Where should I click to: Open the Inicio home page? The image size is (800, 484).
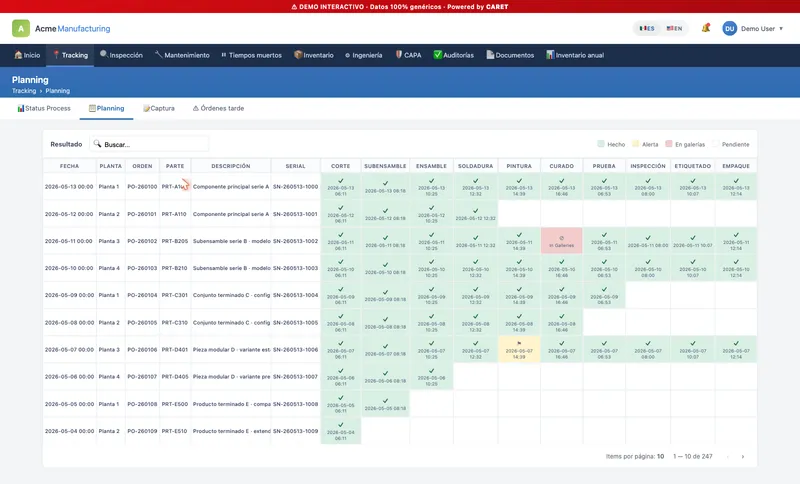tap(28, 55)
